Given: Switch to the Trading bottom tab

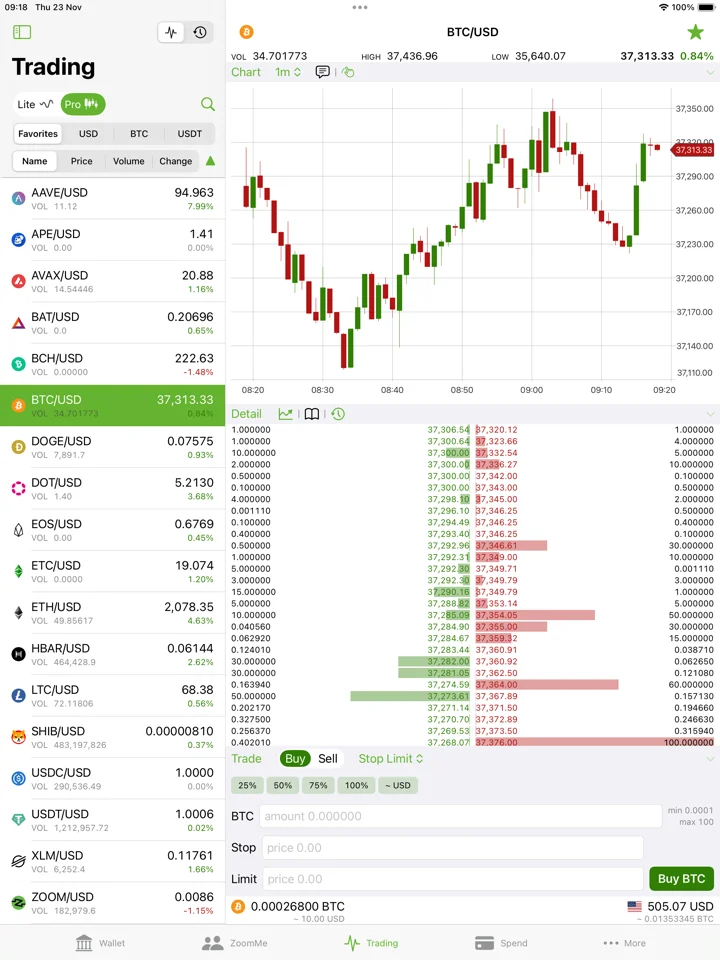Looking at the screenshot, I should click(371, 943).
